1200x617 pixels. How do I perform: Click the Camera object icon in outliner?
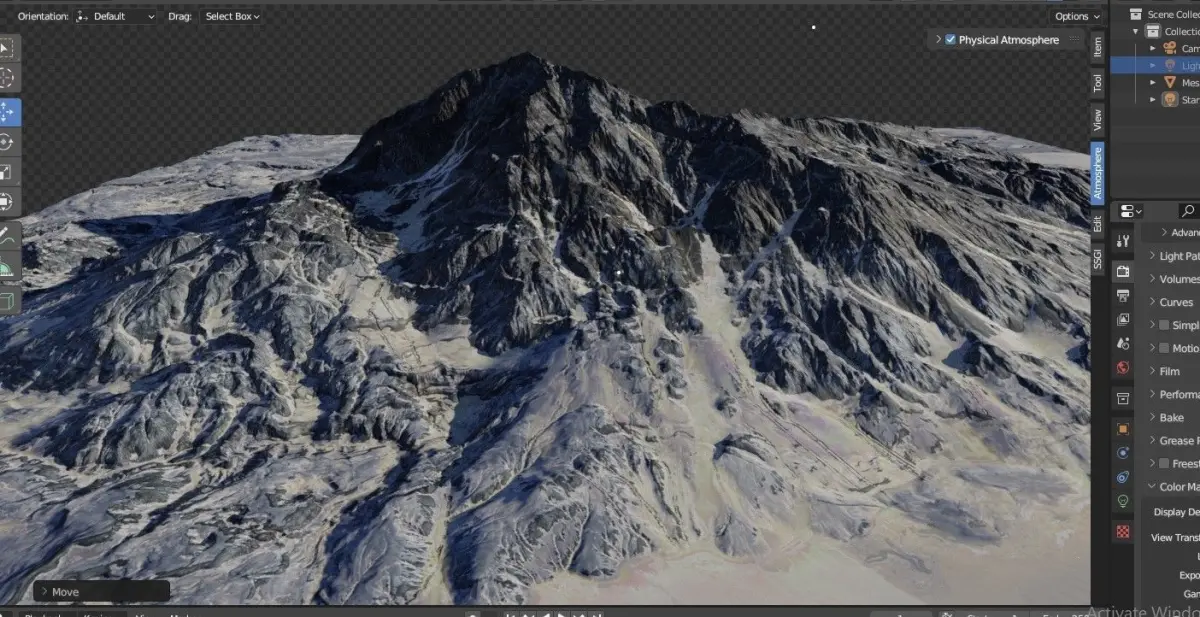(x=1170, y=48)
